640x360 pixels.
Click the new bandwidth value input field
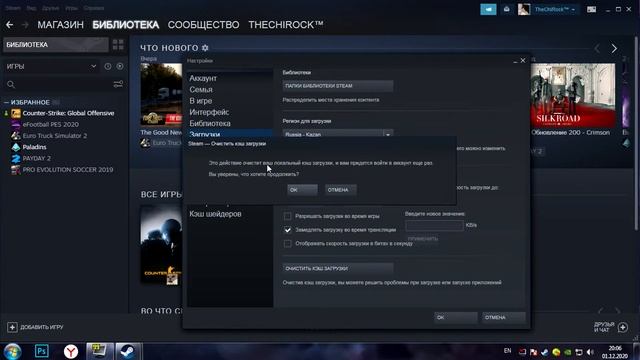click(x=434, y=225)
